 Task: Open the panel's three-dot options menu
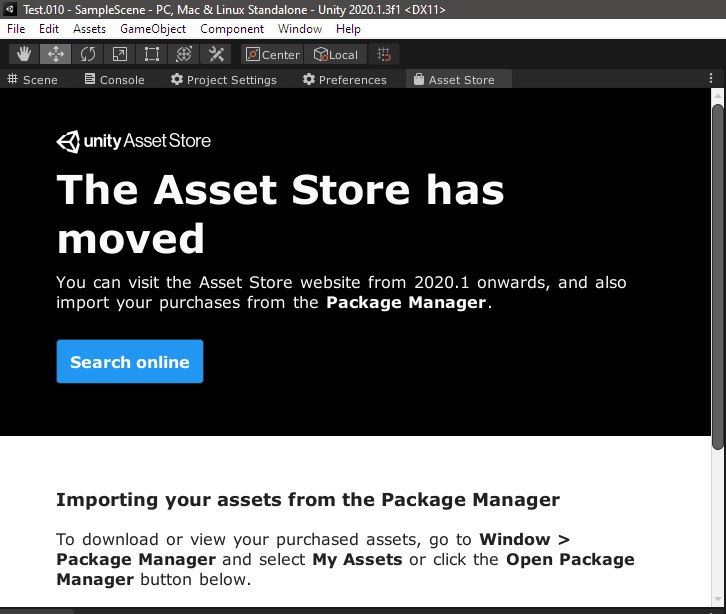tap(711, 78)
